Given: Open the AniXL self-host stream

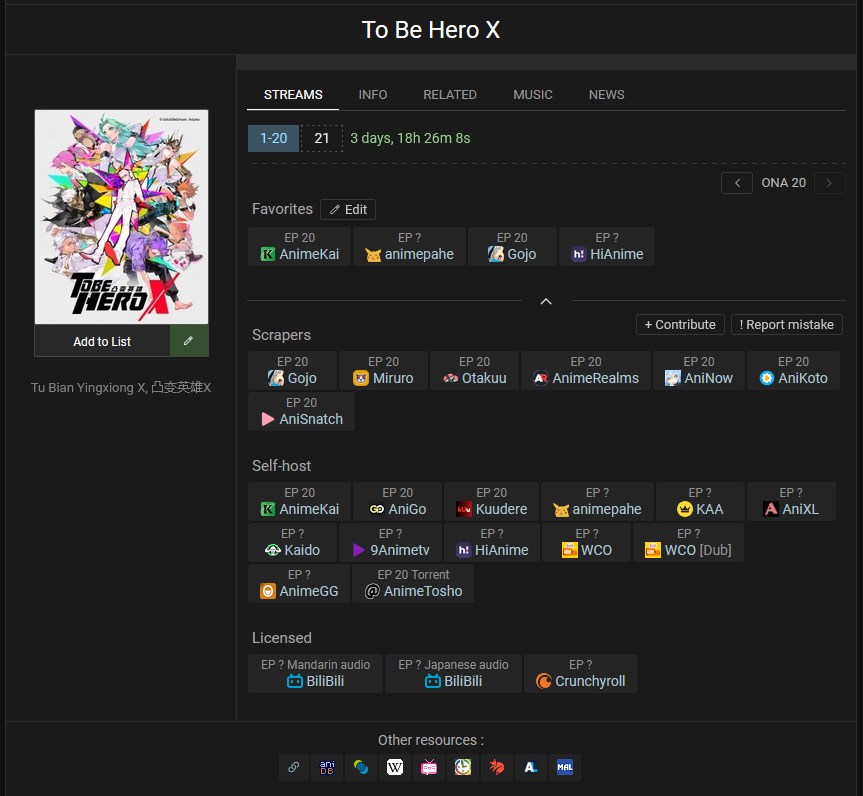Looking at the screenshot, I should click(791, 501).
